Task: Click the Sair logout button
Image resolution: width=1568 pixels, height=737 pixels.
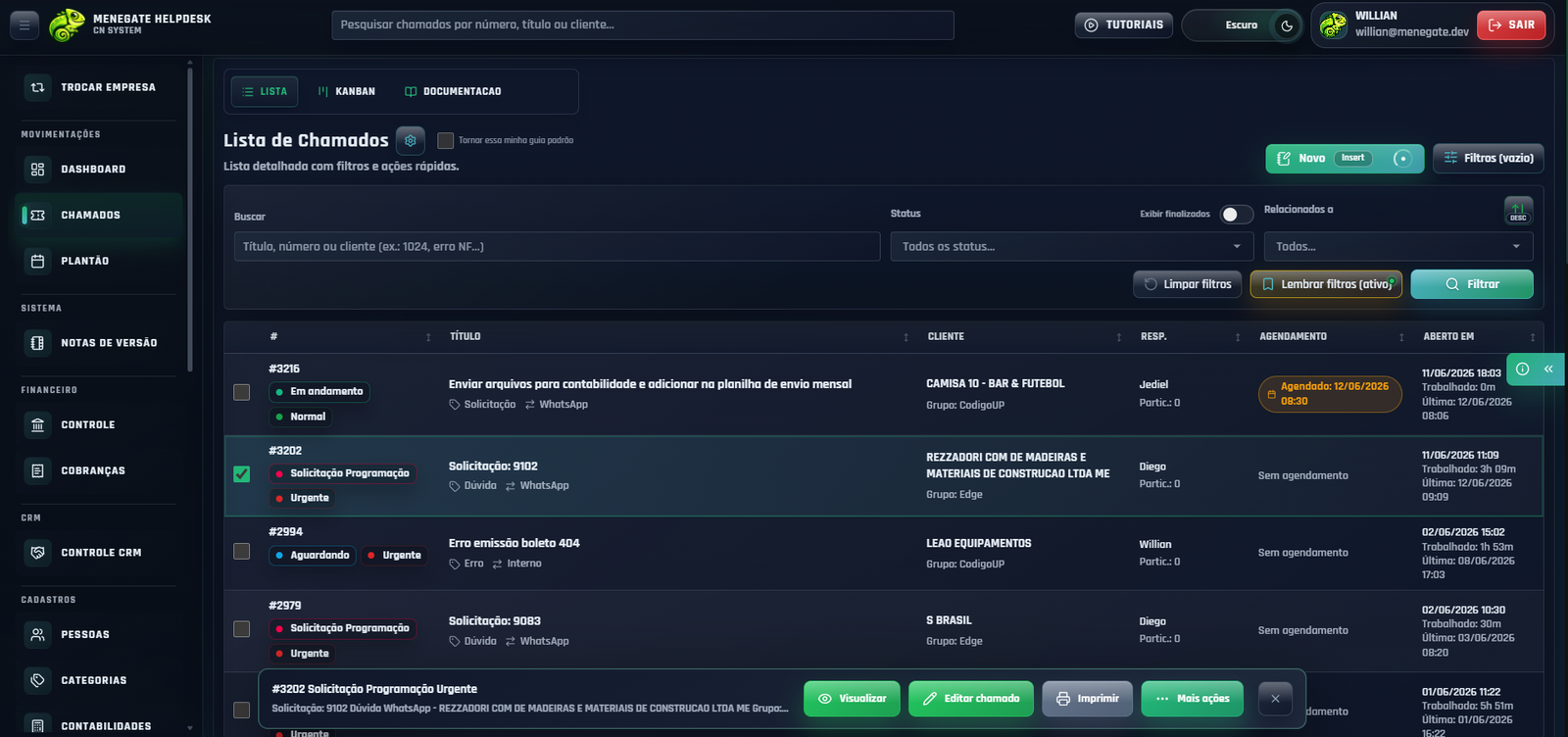Action: [x=1511, y=25]
